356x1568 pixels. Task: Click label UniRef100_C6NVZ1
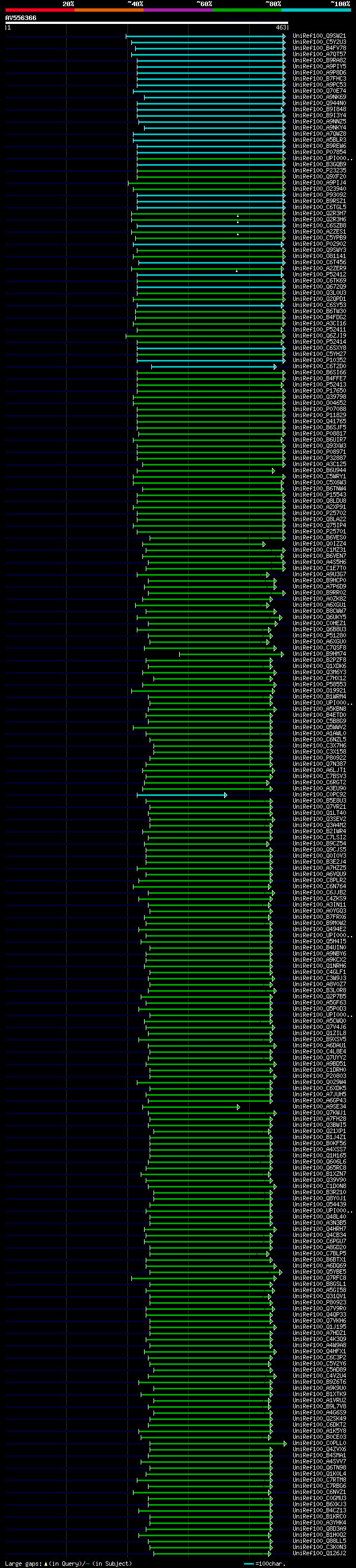[x=319, y=1492]
